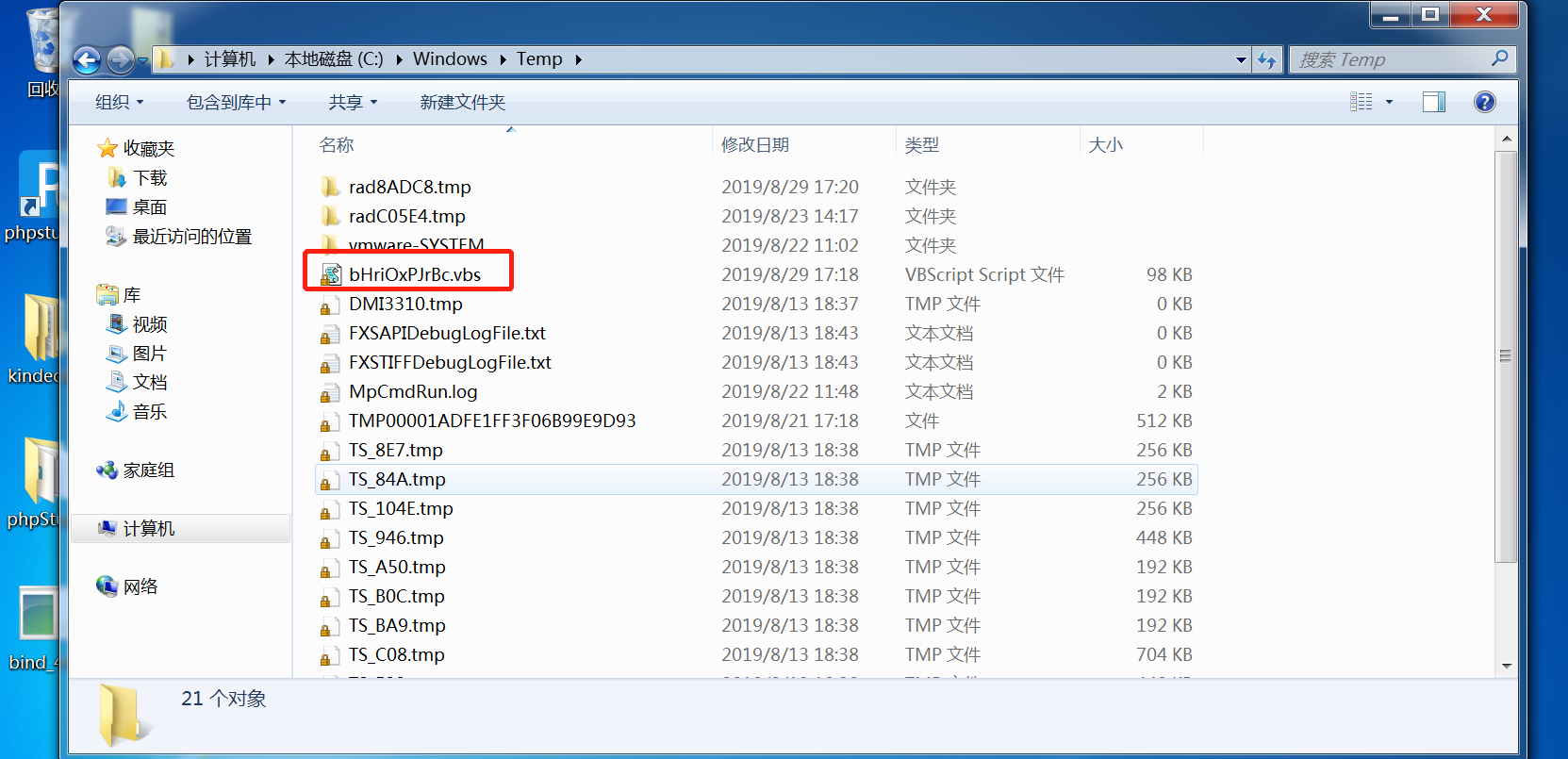This screenshot has height=759, width=1568.
Task: Open 下载 in favorites list
Action: click(x=149, y=177)
